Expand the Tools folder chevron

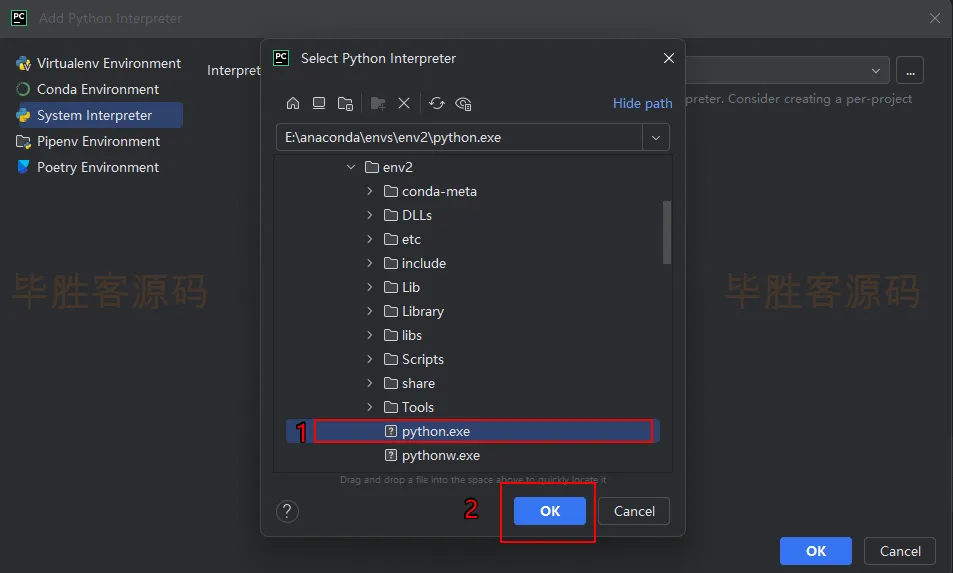click(370, 407)
